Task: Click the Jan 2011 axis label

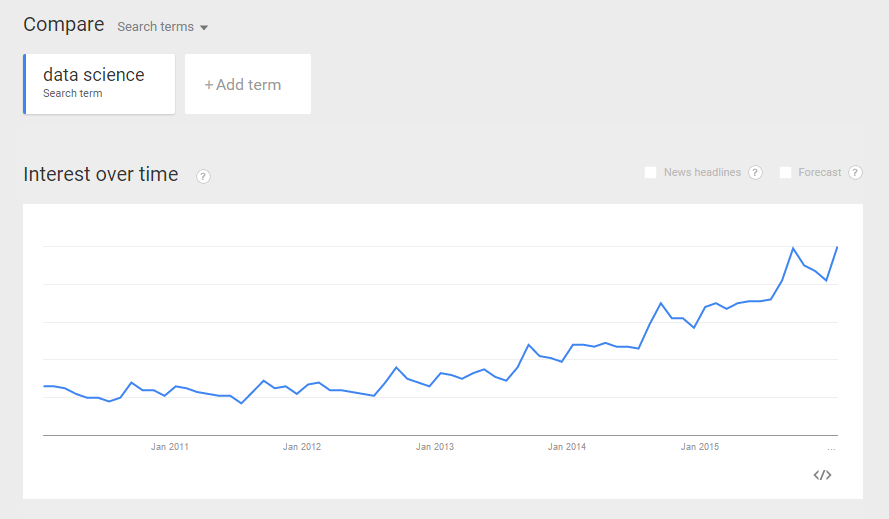Action: tap(170, 447)
